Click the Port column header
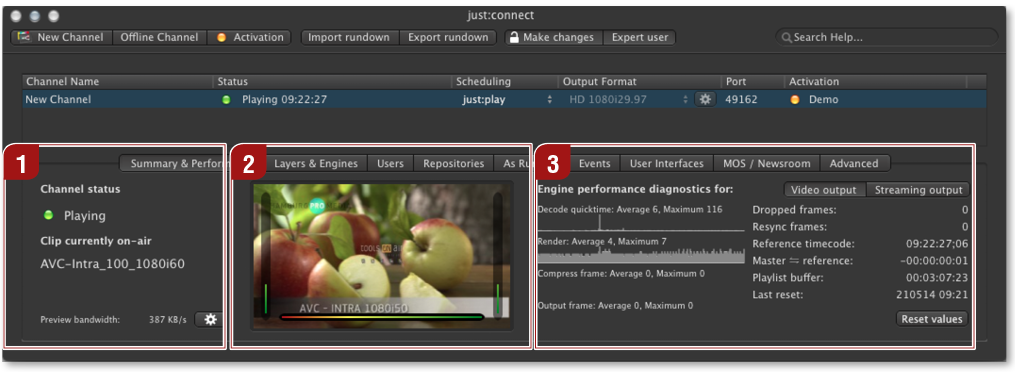The image size is (1015, 372). coord(753,82)
